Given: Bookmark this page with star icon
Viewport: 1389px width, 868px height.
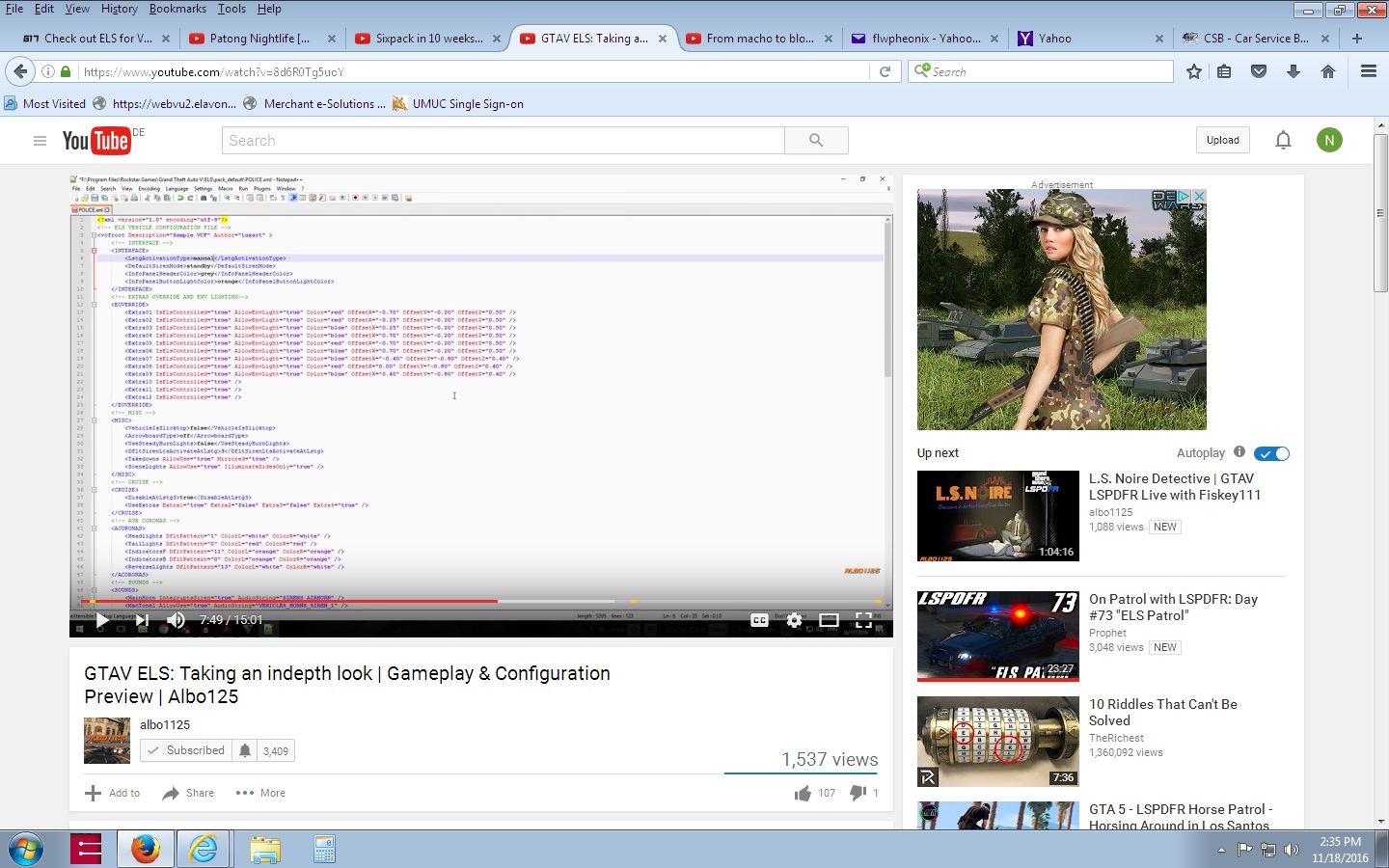Looking at the screenshot, I should click(1194, 71).
